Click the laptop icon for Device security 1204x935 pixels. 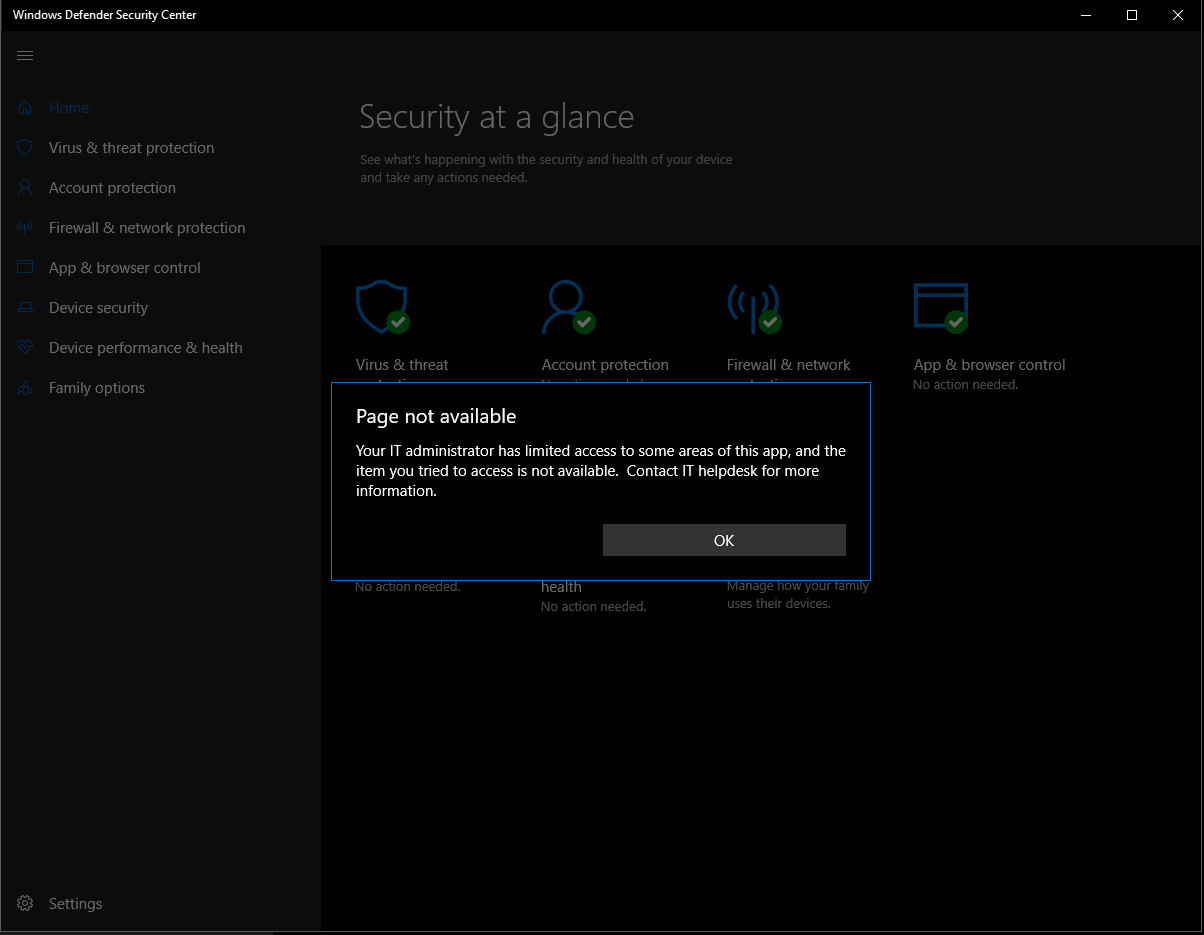pyautogui.click(x=25, y=308)
